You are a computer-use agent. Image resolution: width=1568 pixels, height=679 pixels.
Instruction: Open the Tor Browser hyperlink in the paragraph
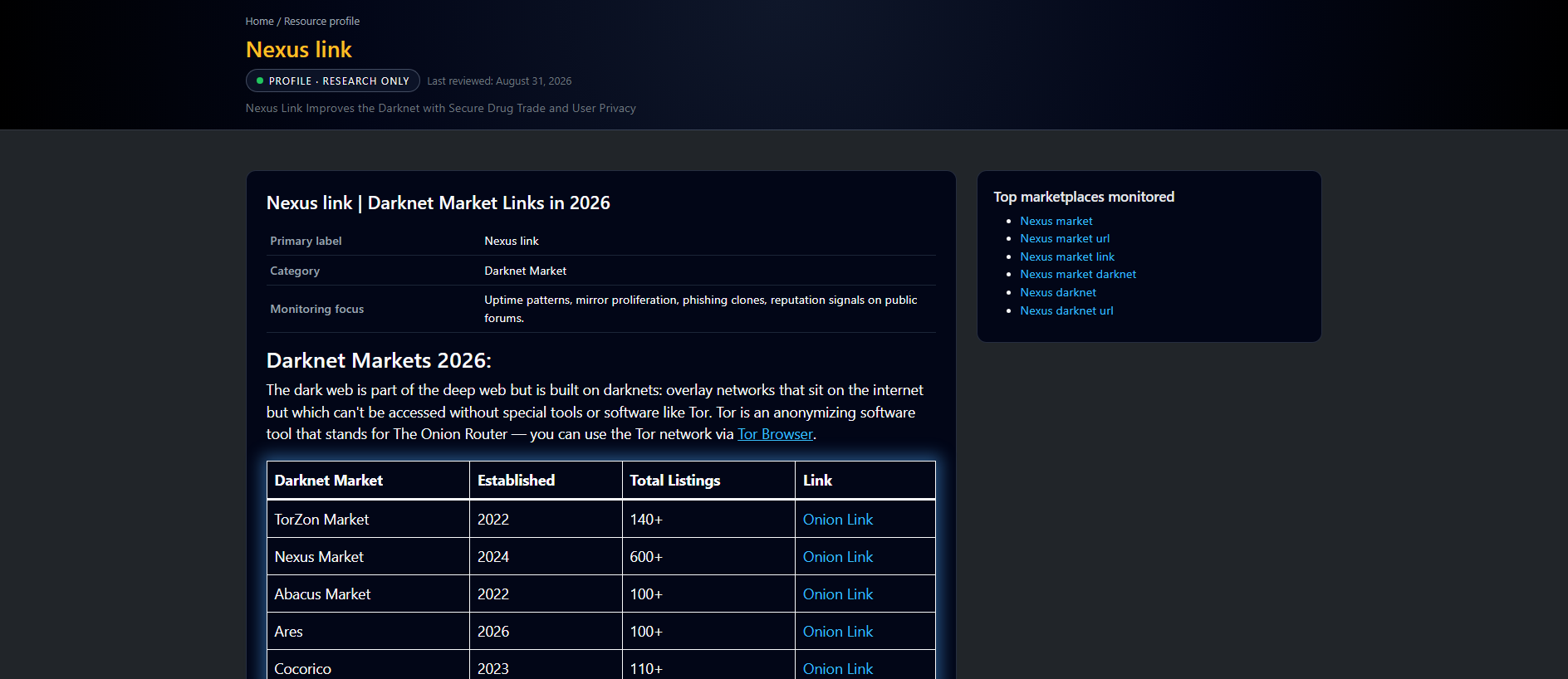[775, 435]
